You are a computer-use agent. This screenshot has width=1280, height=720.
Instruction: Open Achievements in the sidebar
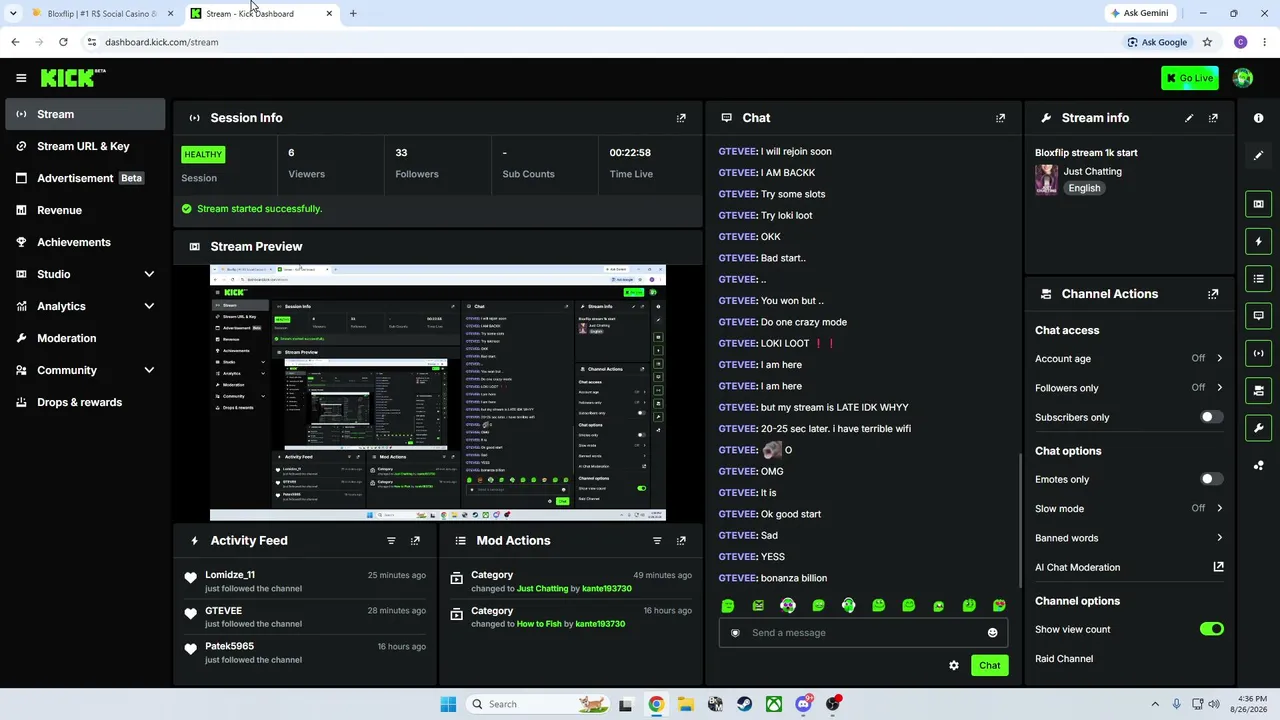click(x=85, y=242)
